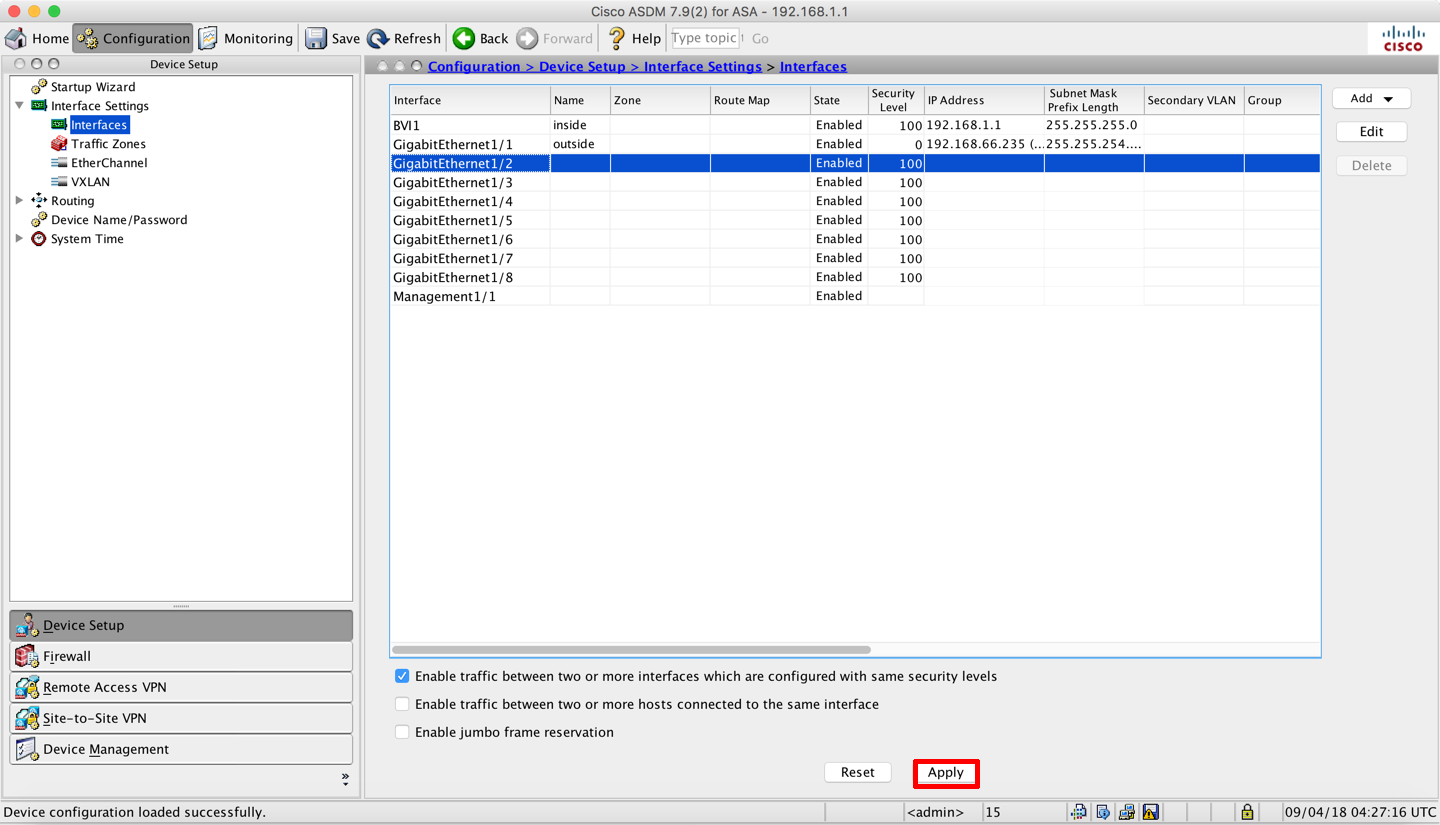Image resolution: width=1440 pixels, height=825 pixels.
Task: Click the Back navigation button
Action: click(x=481, y=38)
